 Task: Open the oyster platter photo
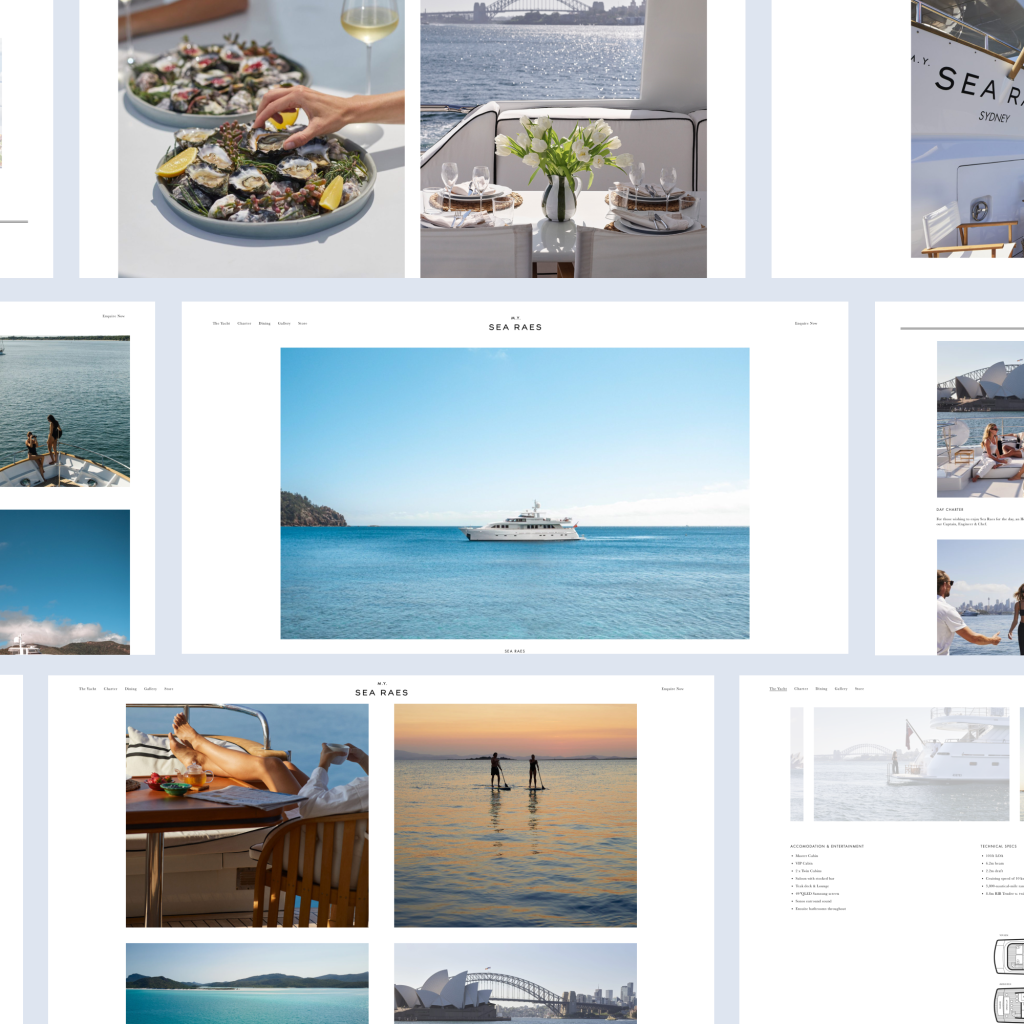tap(261, 138)
